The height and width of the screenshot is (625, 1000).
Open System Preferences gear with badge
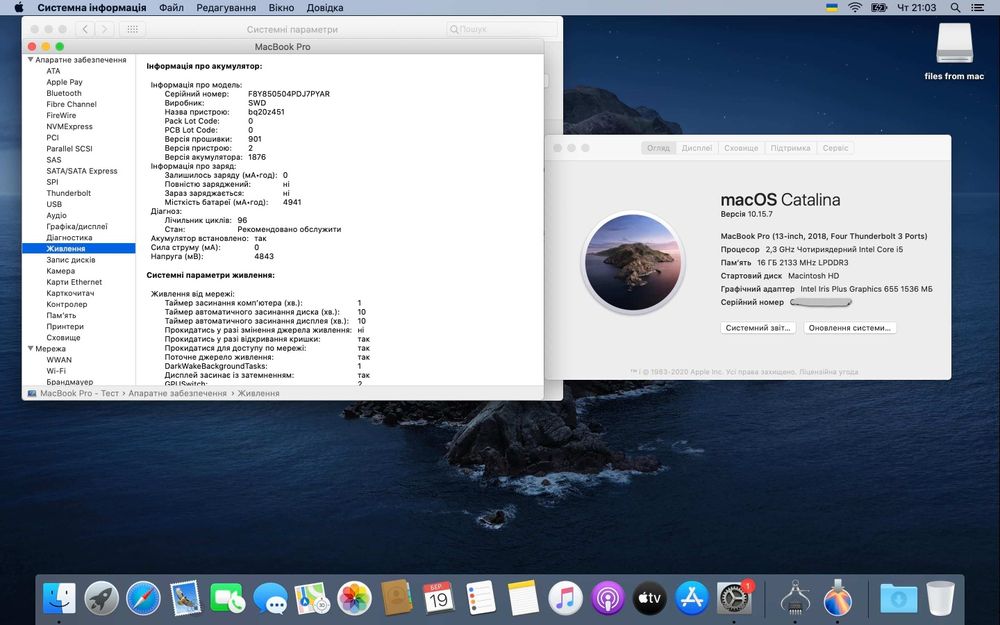[x=734, y=599]
